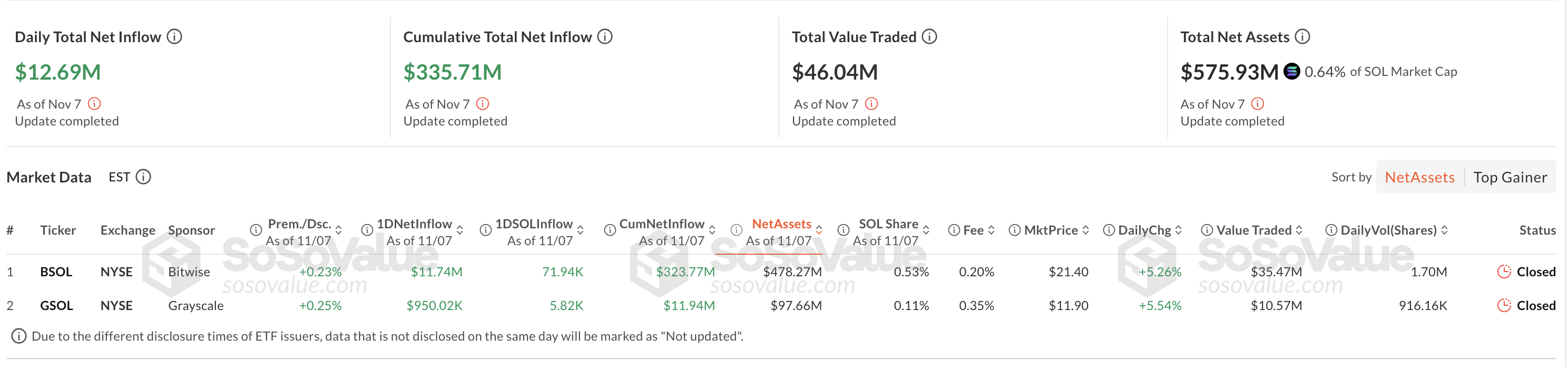Click the Solana logo next to $575.93M

(1290, 72)
